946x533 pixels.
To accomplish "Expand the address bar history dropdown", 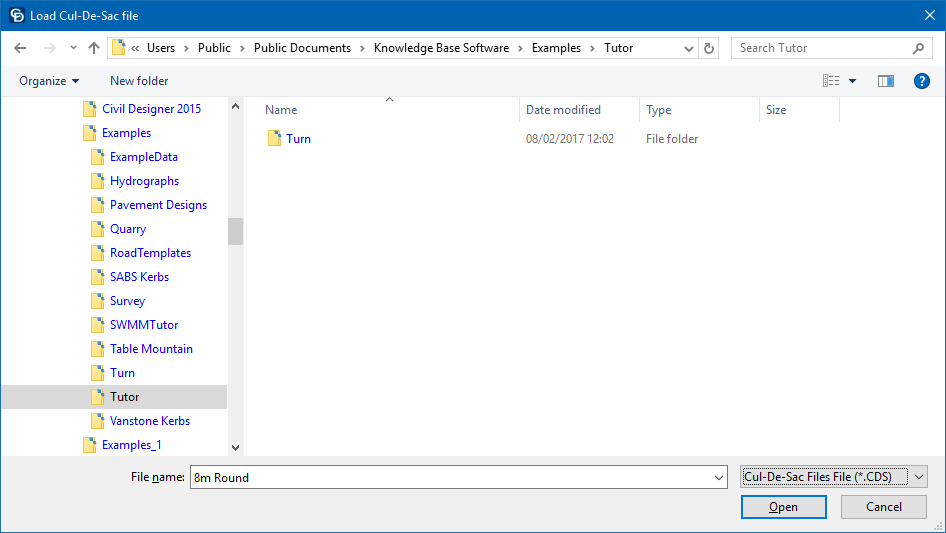I will coord(689,48).
